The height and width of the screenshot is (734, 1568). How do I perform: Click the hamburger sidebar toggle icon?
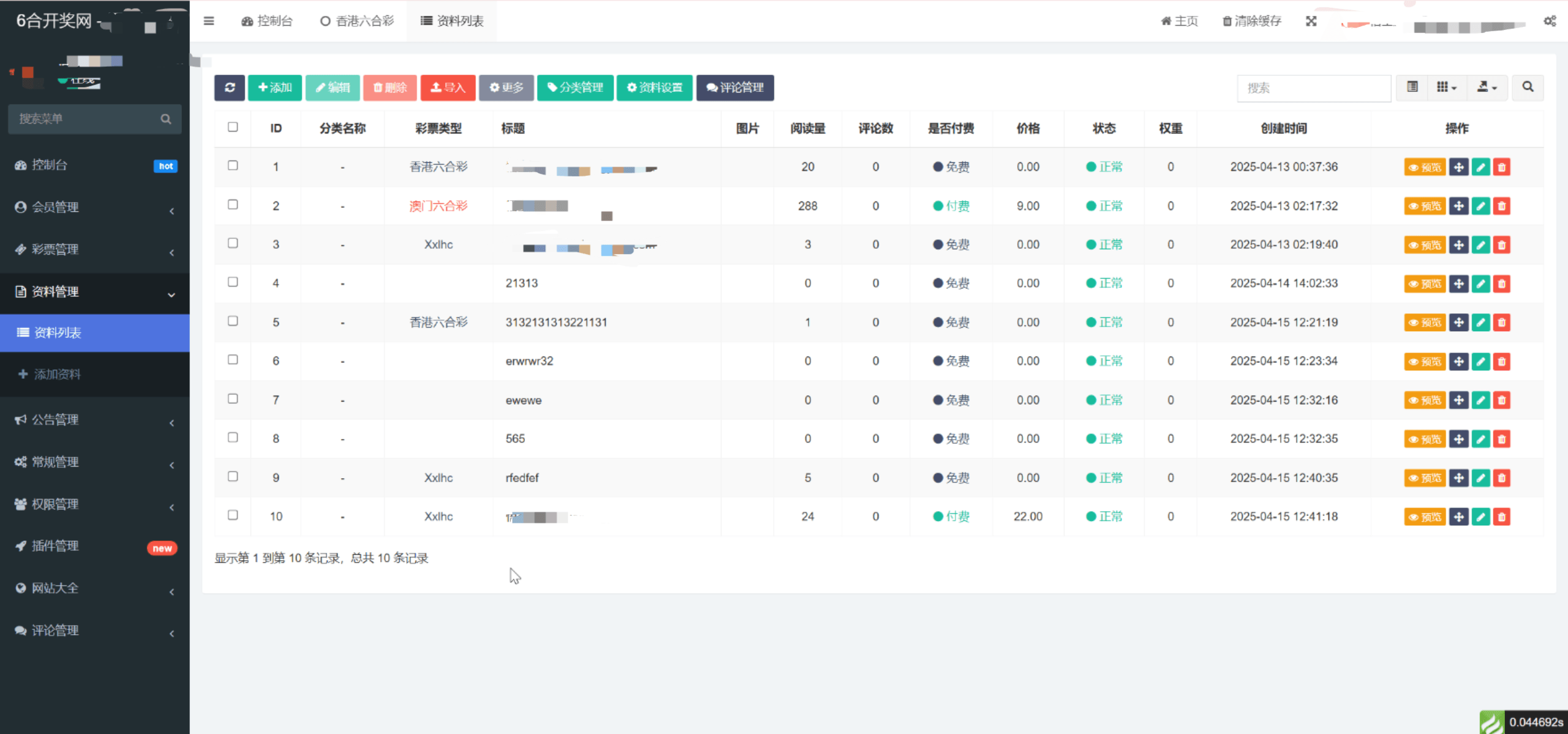tap(209, 21)
